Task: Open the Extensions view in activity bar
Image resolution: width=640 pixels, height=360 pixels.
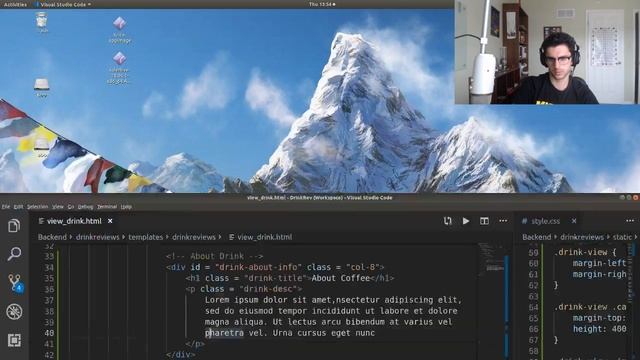Action: pyautogui.click(x=14, y=340)
